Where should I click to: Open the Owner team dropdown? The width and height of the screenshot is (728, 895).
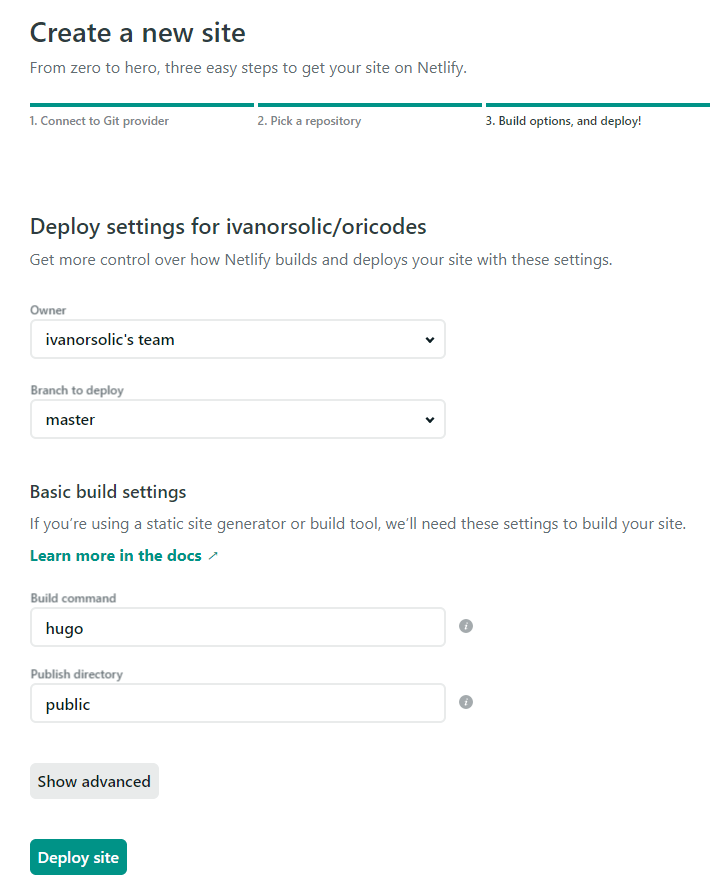[x=237, y=339]
